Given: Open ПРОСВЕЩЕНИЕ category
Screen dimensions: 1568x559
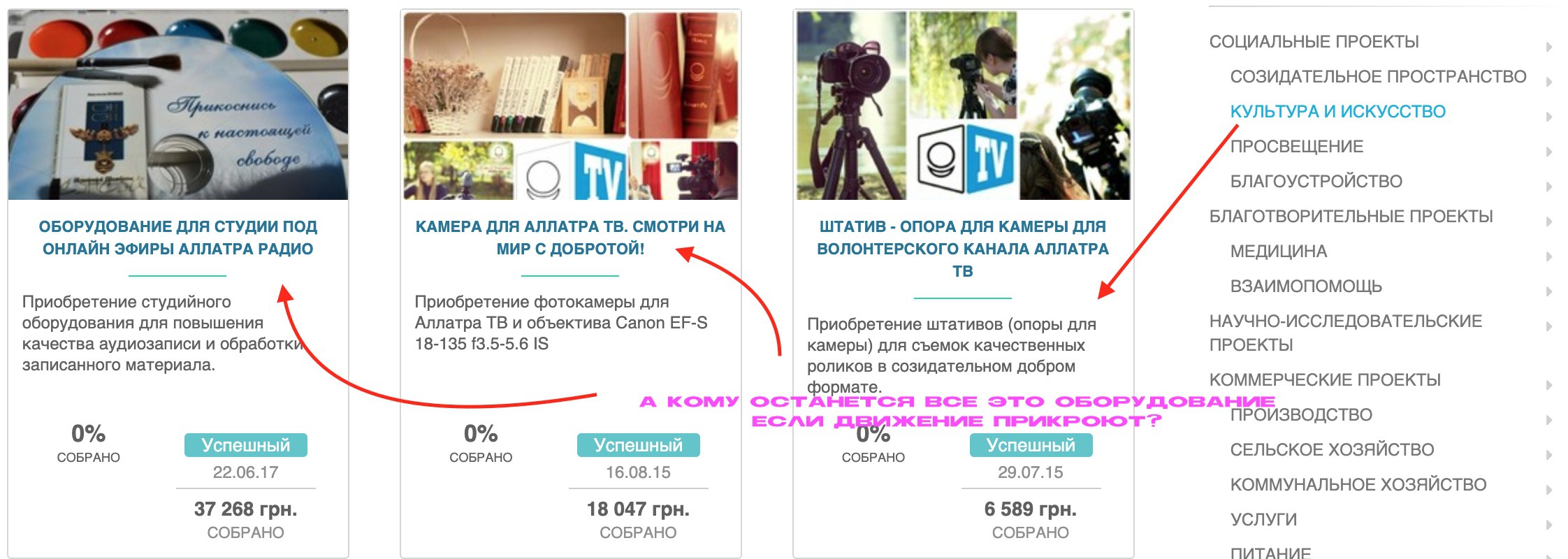Looking at the screenshot, I should click(1297, 146).
